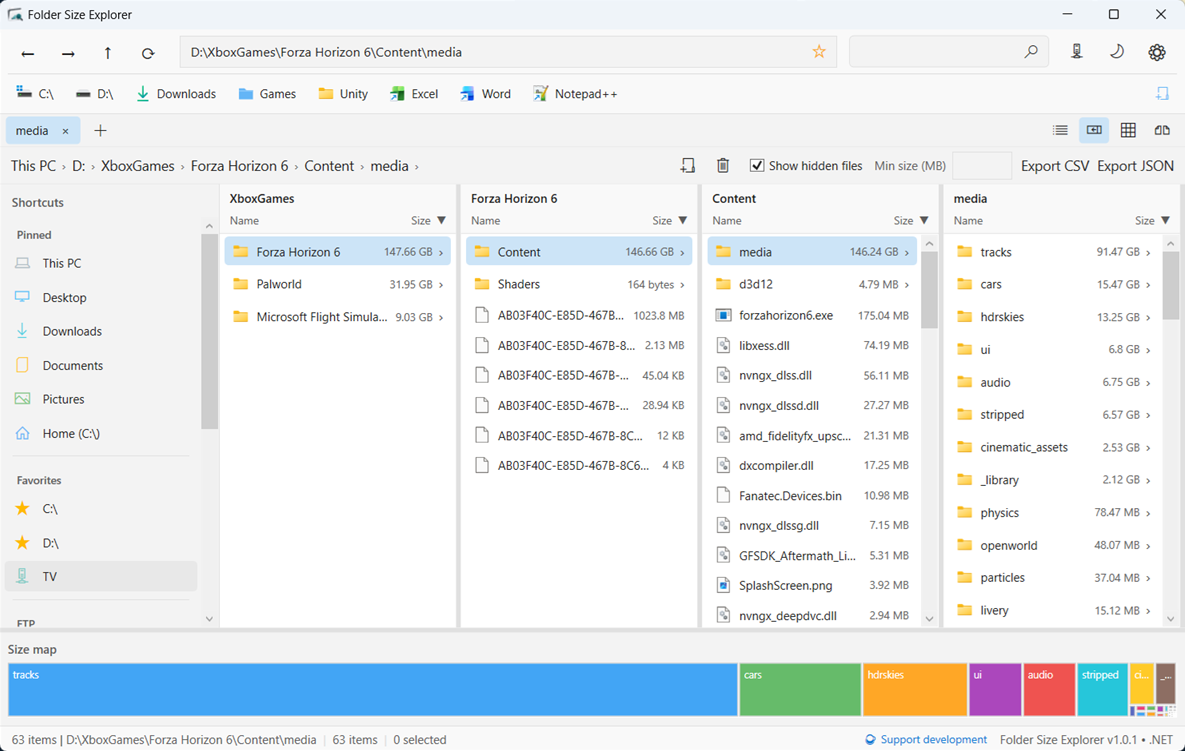The width and height of the screenshot is (1185, 751).
Task: Select forzahorizon6.exe file
Action: (x=812, y=315)
